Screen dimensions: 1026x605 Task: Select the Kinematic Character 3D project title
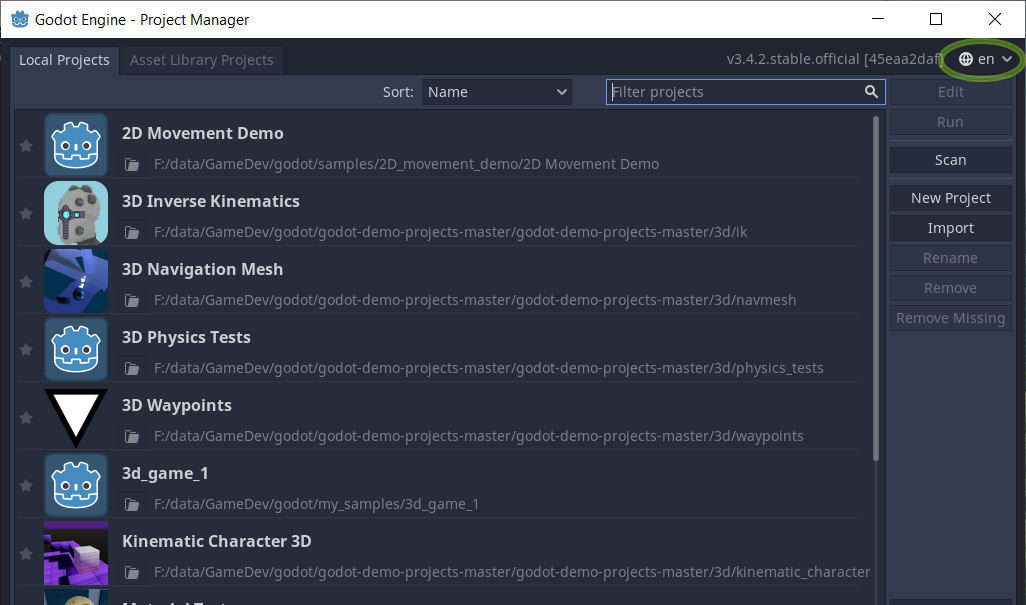(x=217, y=542)
